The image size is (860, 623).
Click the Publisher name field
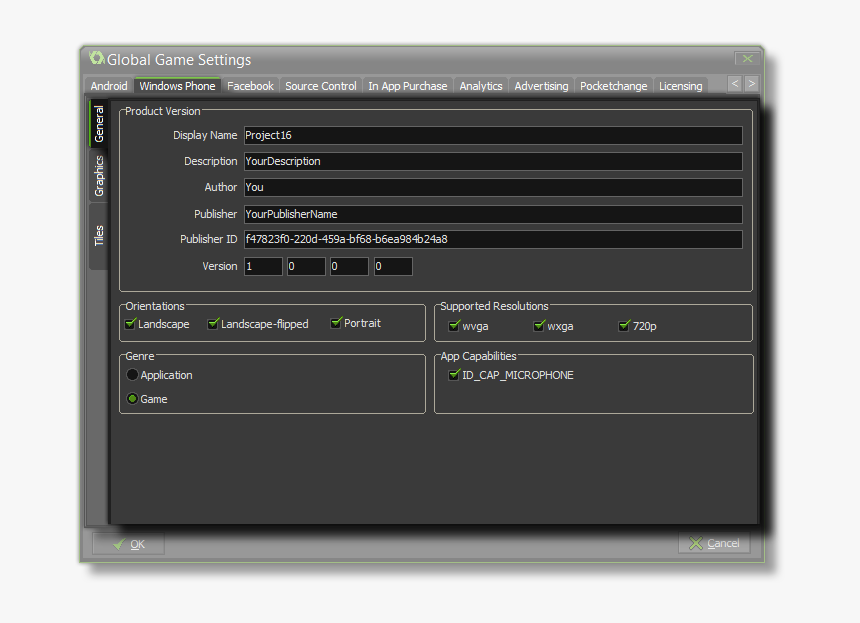pos(493,214)
